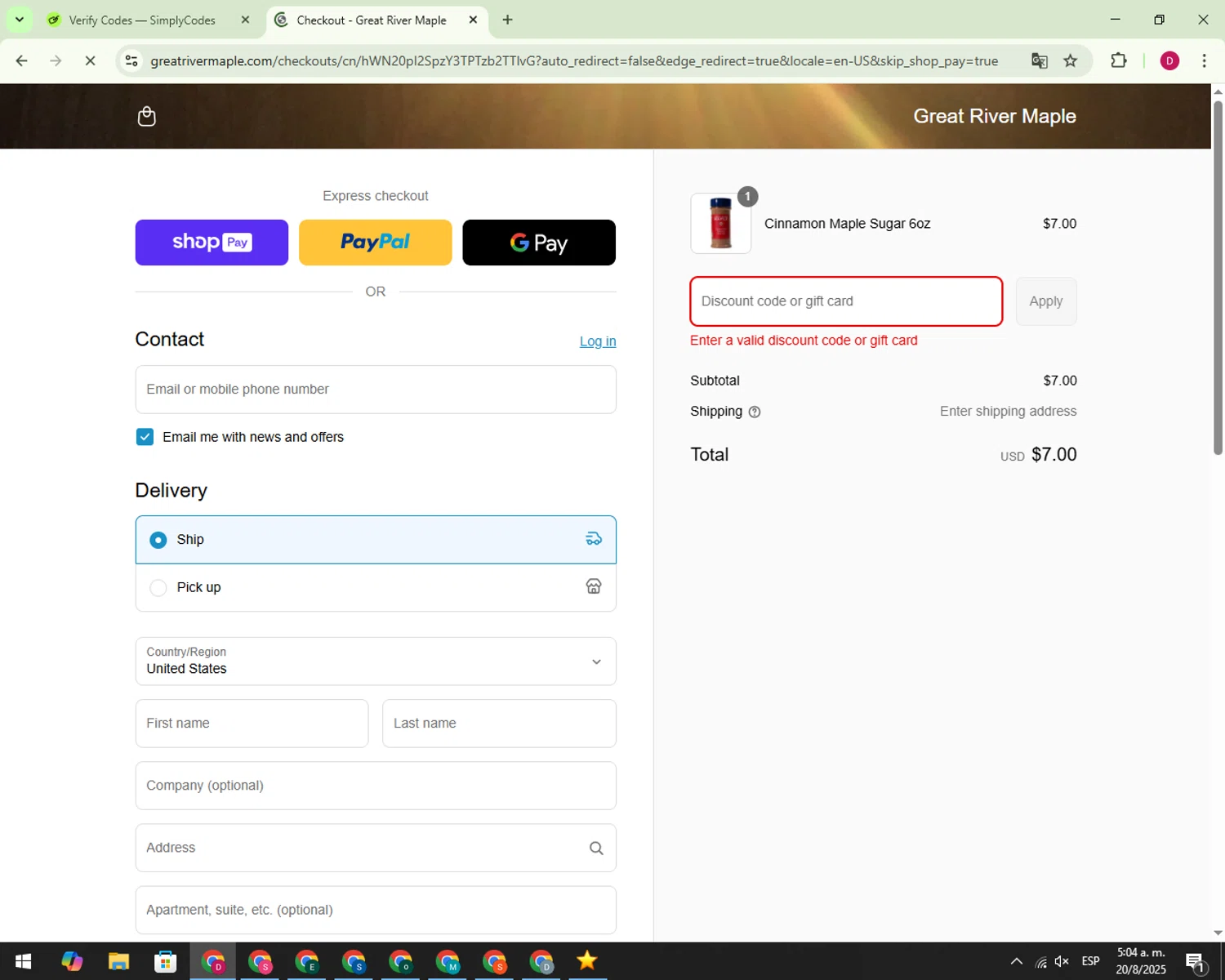Open Microsoft Store from taskbar

166,961
